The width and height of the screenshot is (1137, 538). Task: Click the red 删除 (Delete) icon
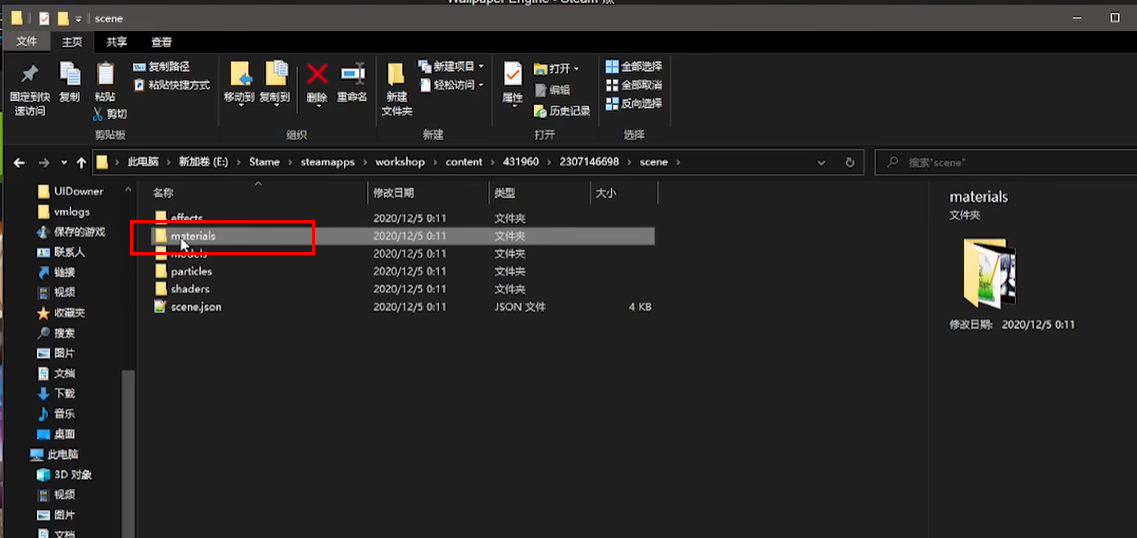coord(317,75)
